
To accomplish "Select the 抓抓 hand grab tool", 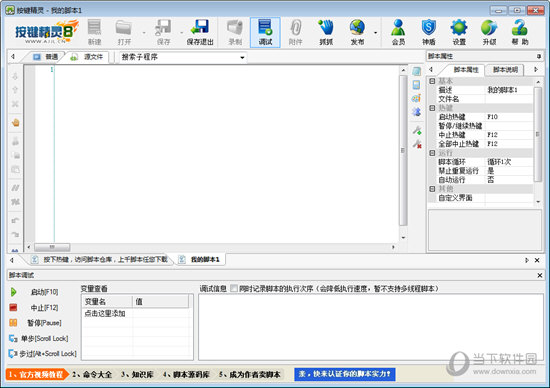I will (326, 32).
